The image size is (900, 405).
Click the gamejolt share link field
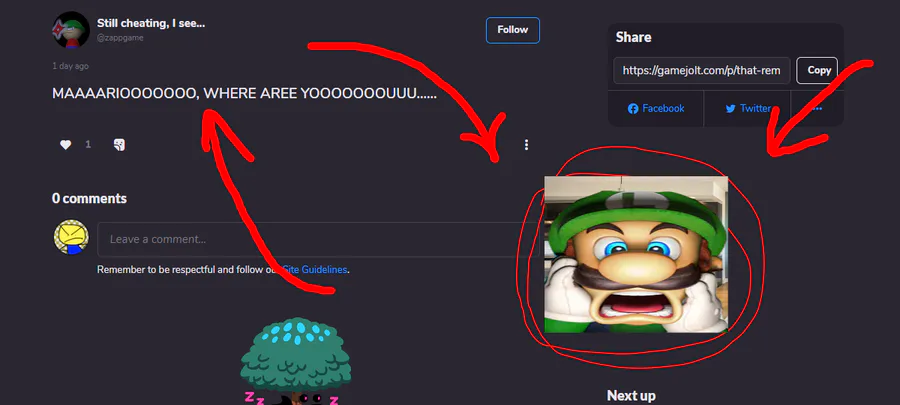[x=701, y=70]
